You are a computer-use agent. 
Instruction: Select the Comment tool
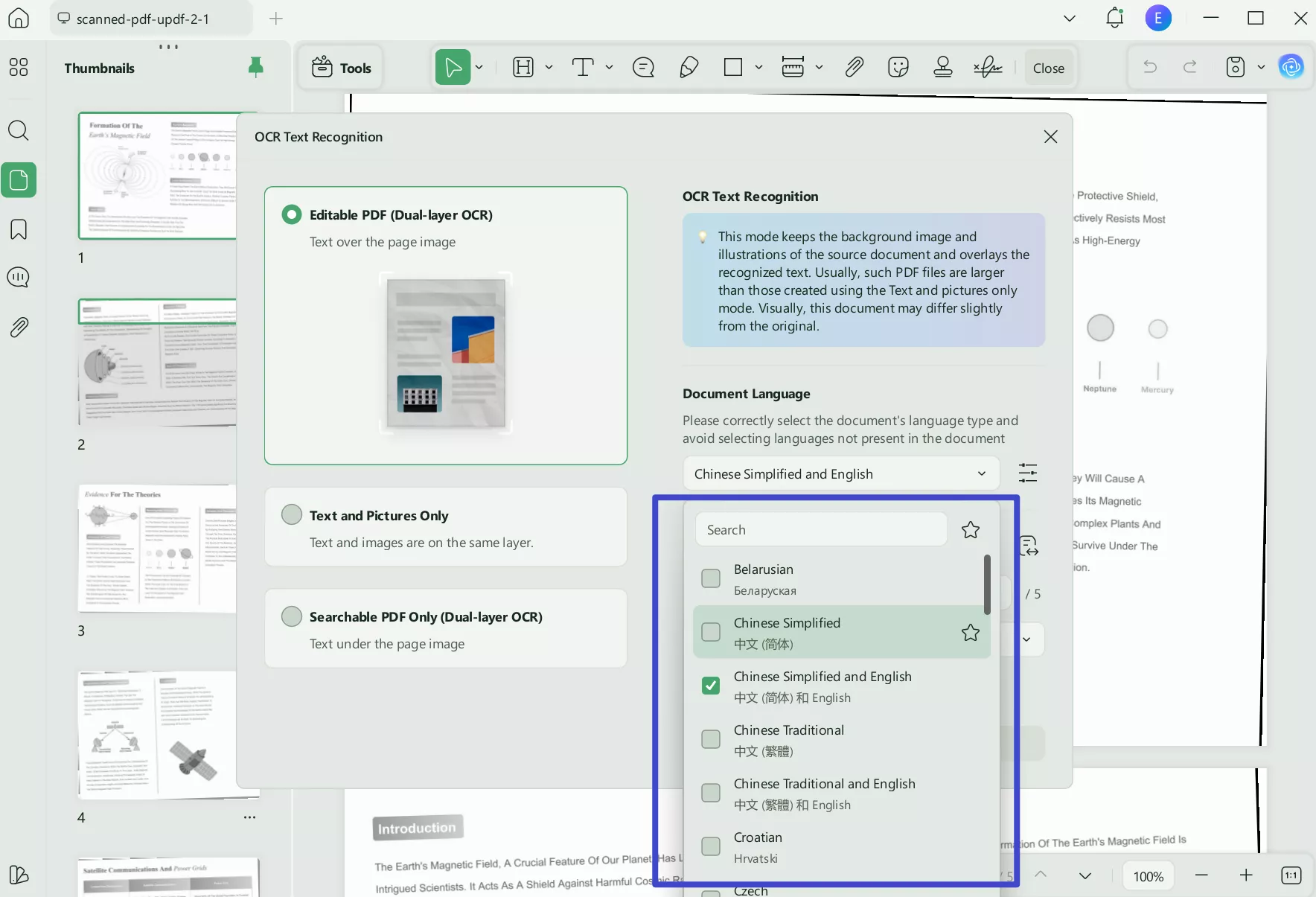642,67
